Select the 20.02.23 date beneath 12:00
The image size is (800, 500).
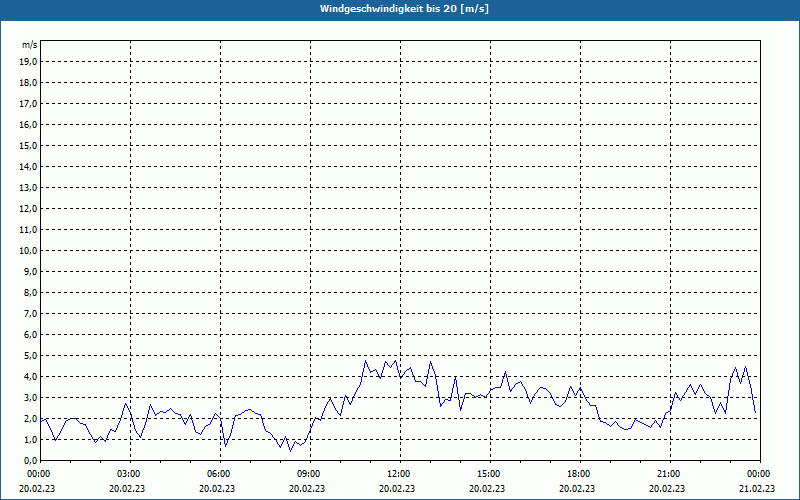(397, 488)
